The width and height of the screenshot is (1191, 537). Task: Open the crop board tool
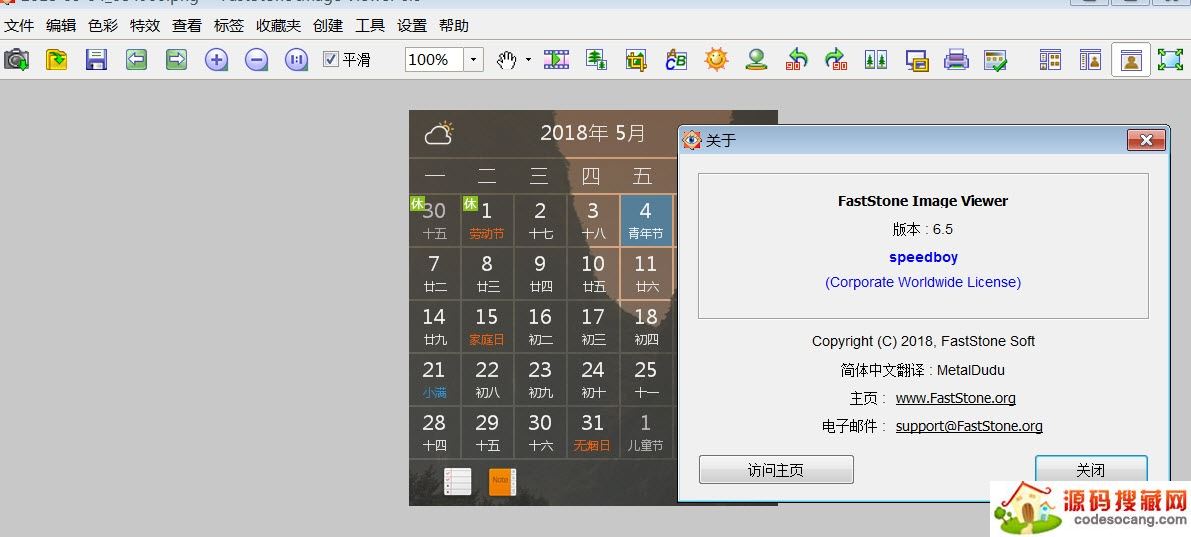[x=636, y=60]
